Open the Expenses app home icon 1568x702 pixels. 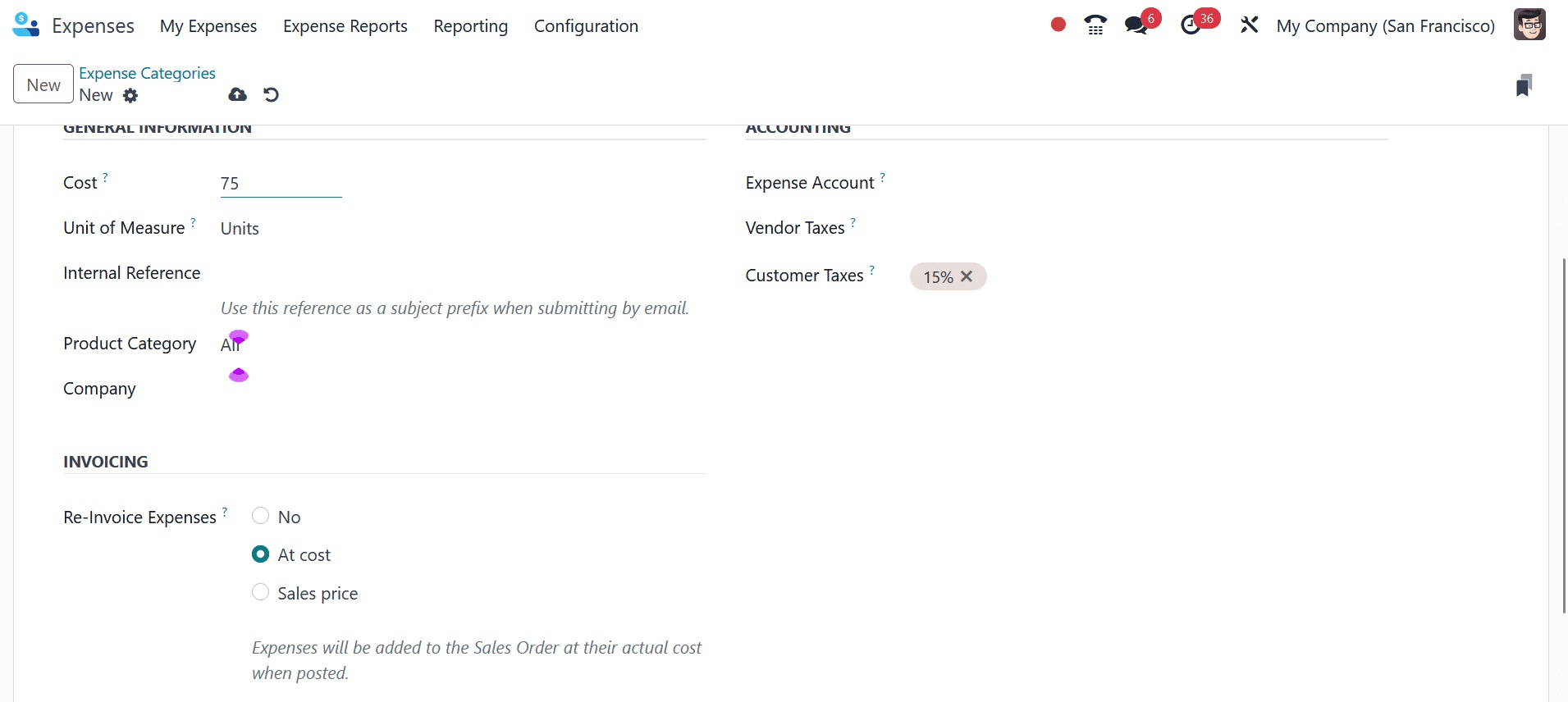pos(25,25)
